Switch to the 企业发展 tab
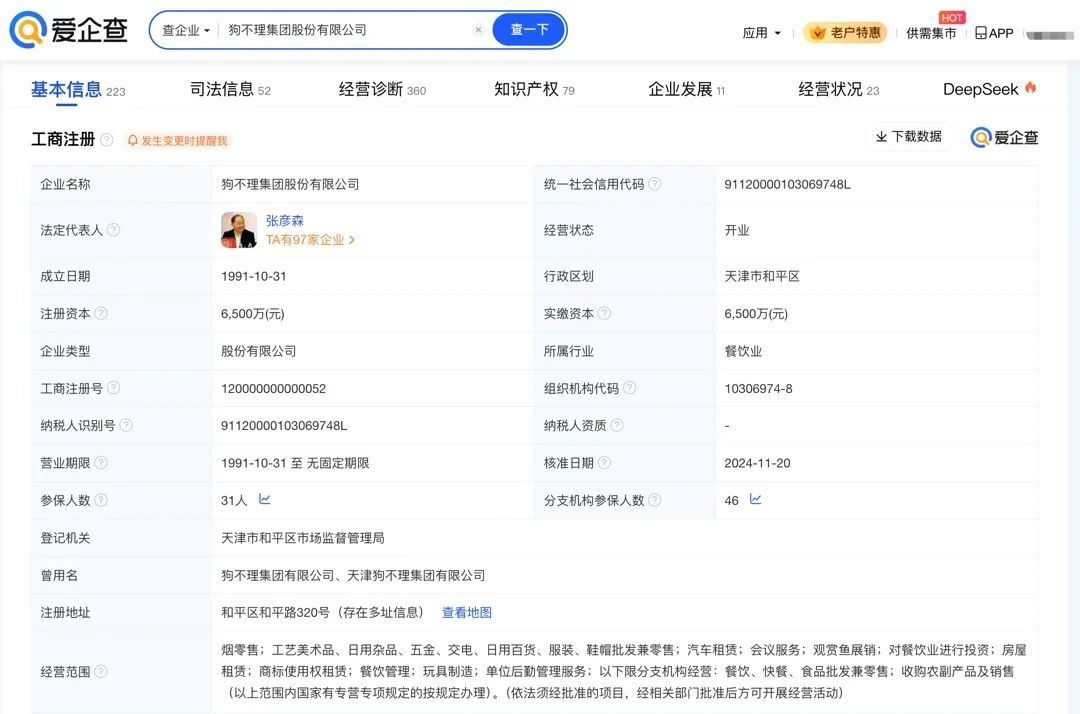1080x714 pixels. pos(686,90)
